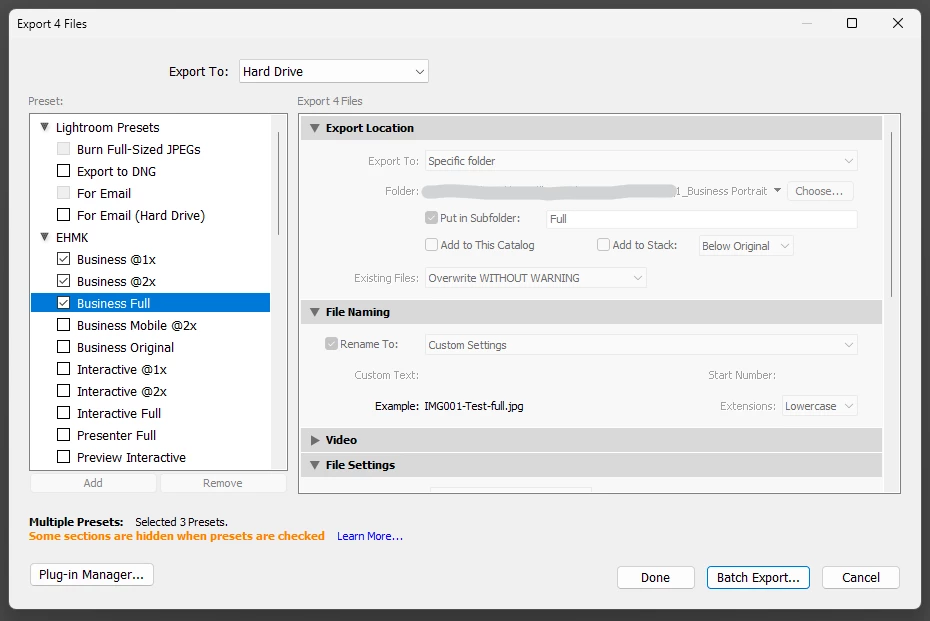Toggle the Rename To checkbox
The height and width of the screenshot is (621, 930).
tap(332, 343)
